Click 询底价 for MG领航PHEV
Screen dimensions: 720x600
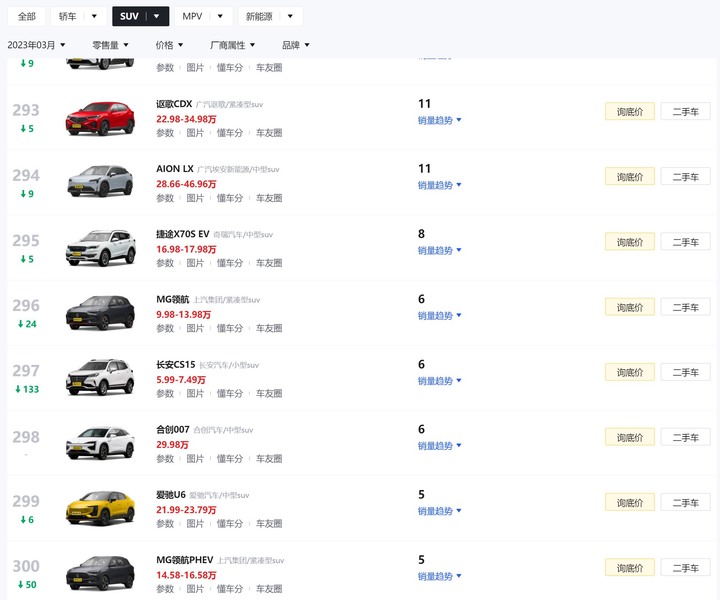(630, 568)
